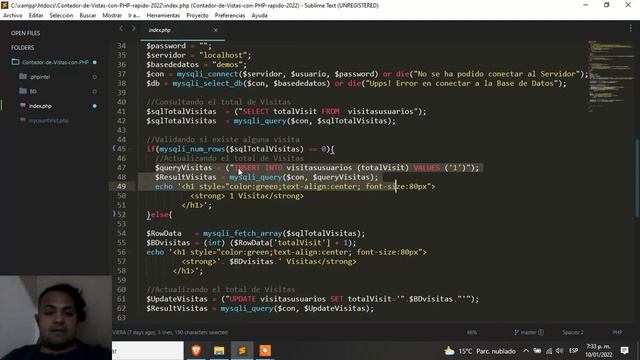Click the git status dot beside index.php

(95, 106)
